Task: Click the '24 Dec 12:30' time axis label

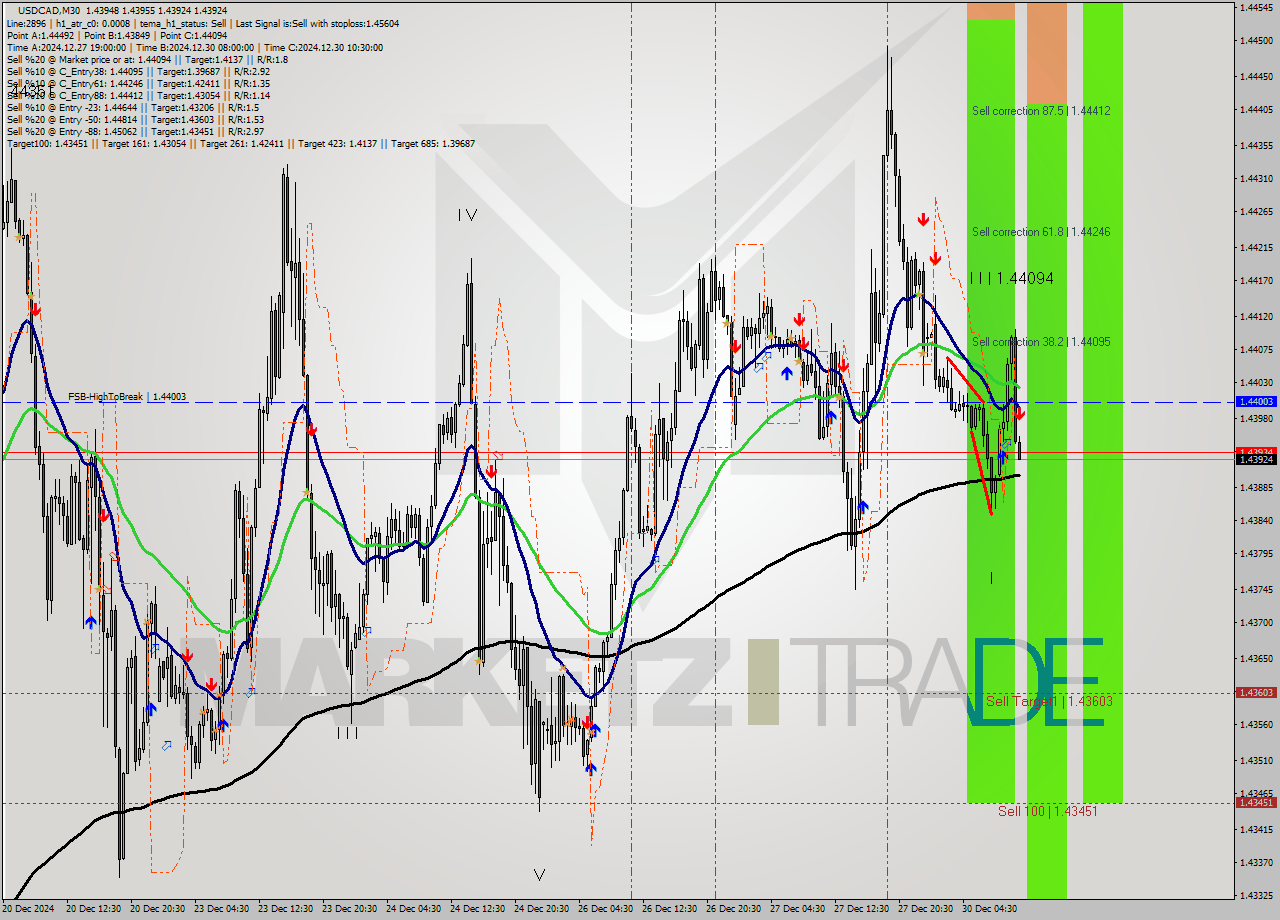Action: click(477, 908)
